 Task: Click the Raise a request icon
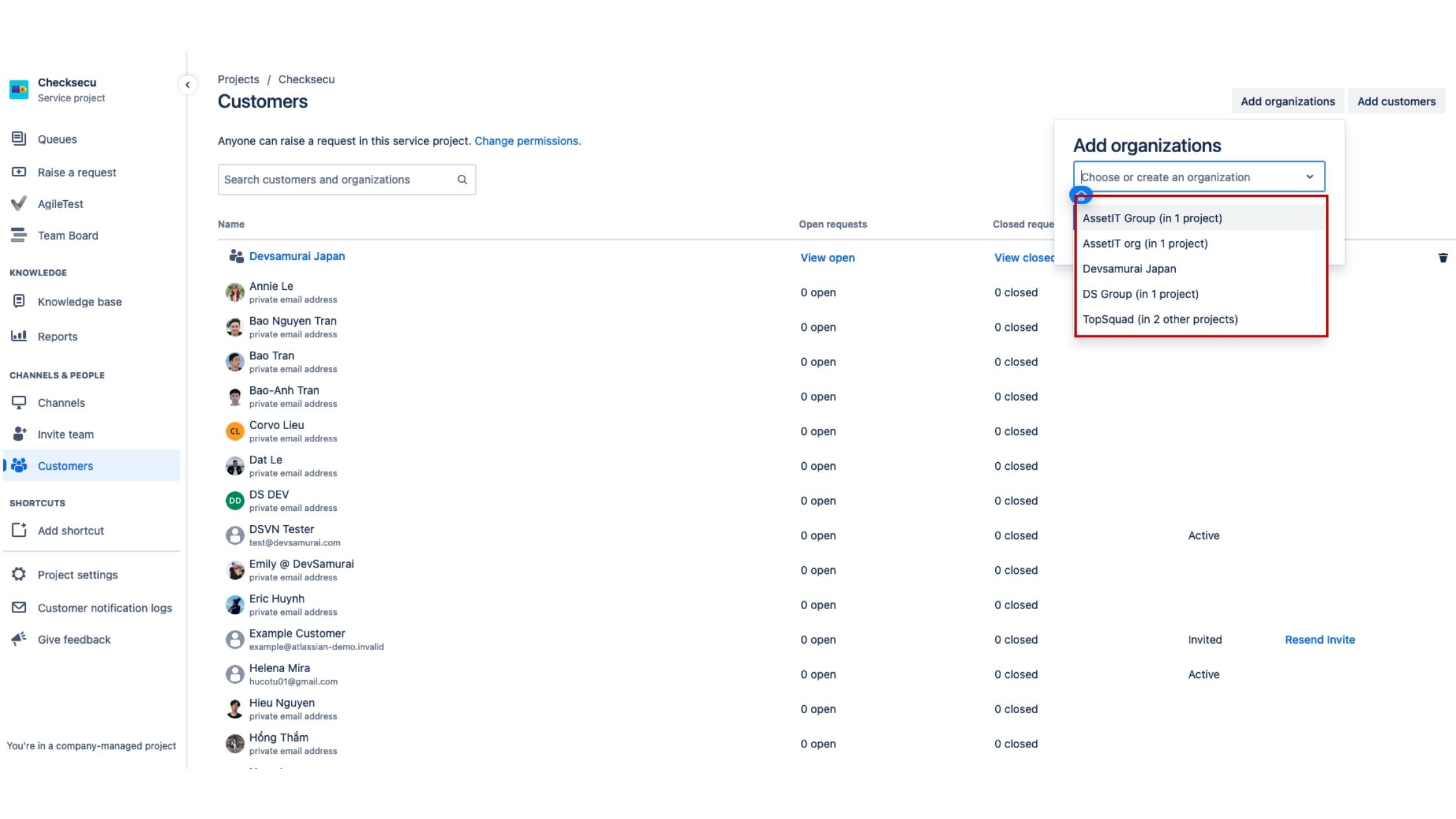[x=19, y=172]
